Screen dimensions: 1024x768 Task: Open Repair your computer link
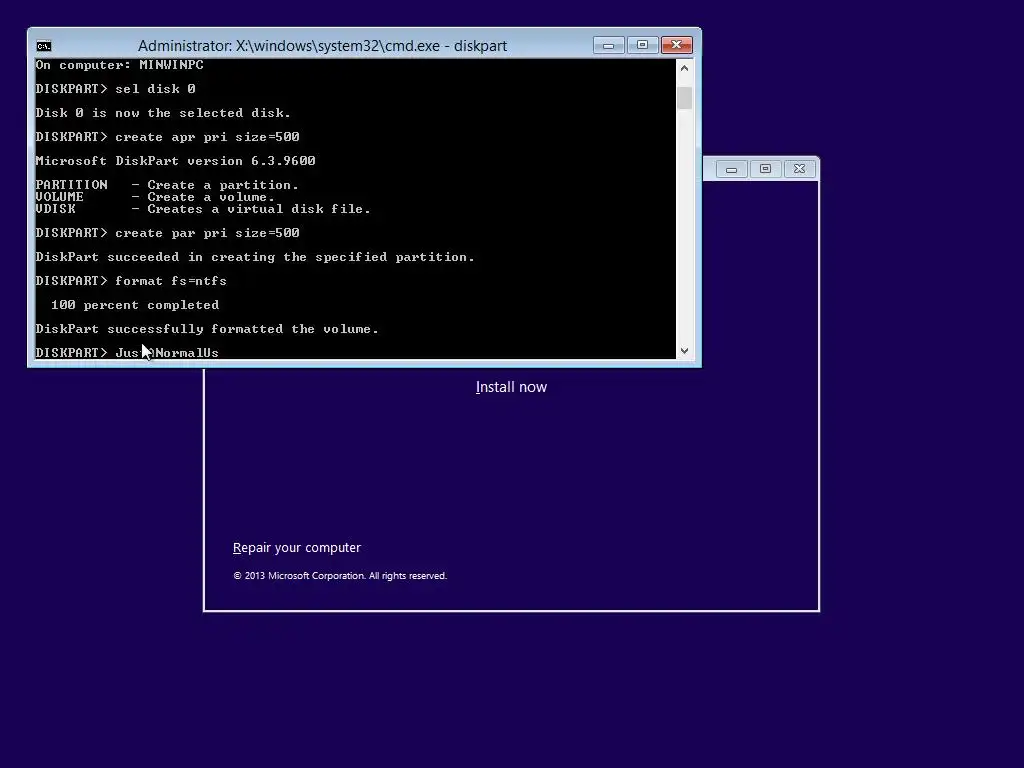296,548
